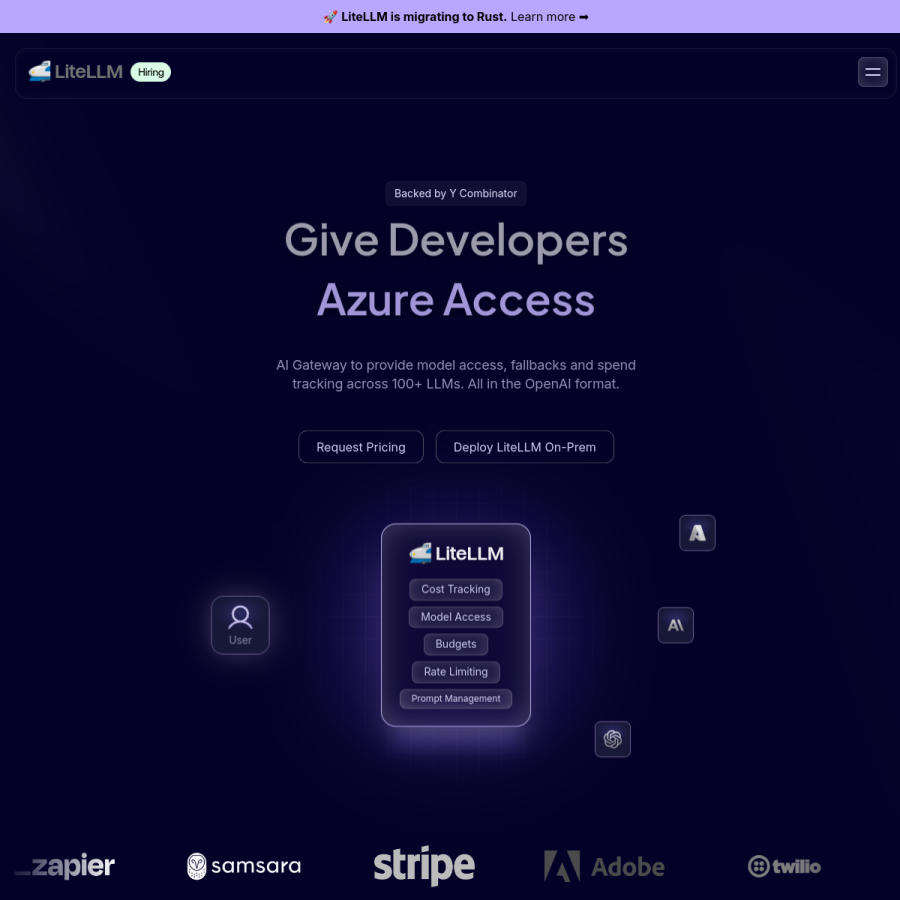This screenshot has height=900, width=900.
Task: Click the Samsara logo
Action: tap(244, 866)
